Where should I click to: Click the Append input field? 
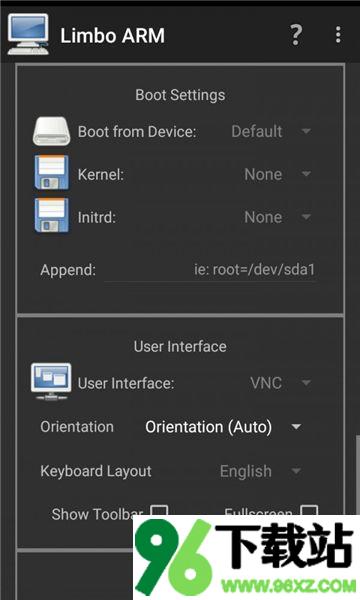(x=210, y=270)
